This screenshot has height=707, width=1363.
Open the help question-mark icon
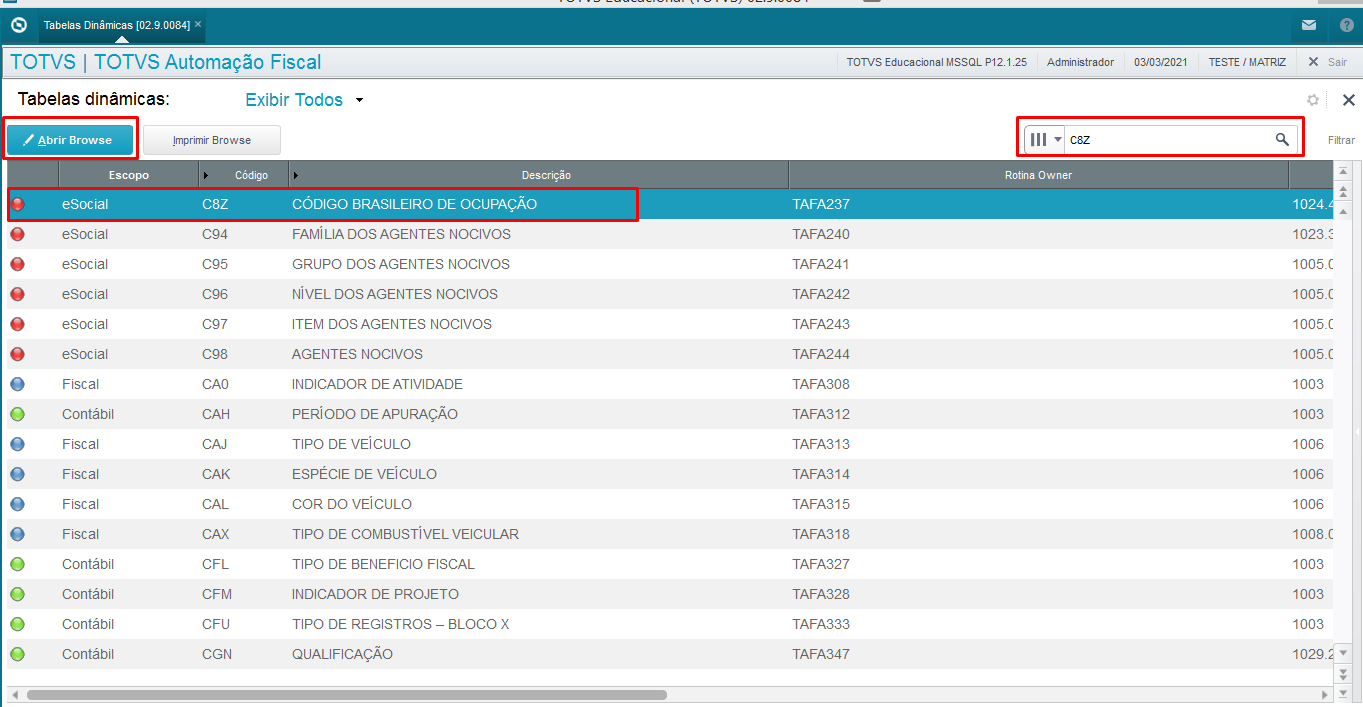1347,25
